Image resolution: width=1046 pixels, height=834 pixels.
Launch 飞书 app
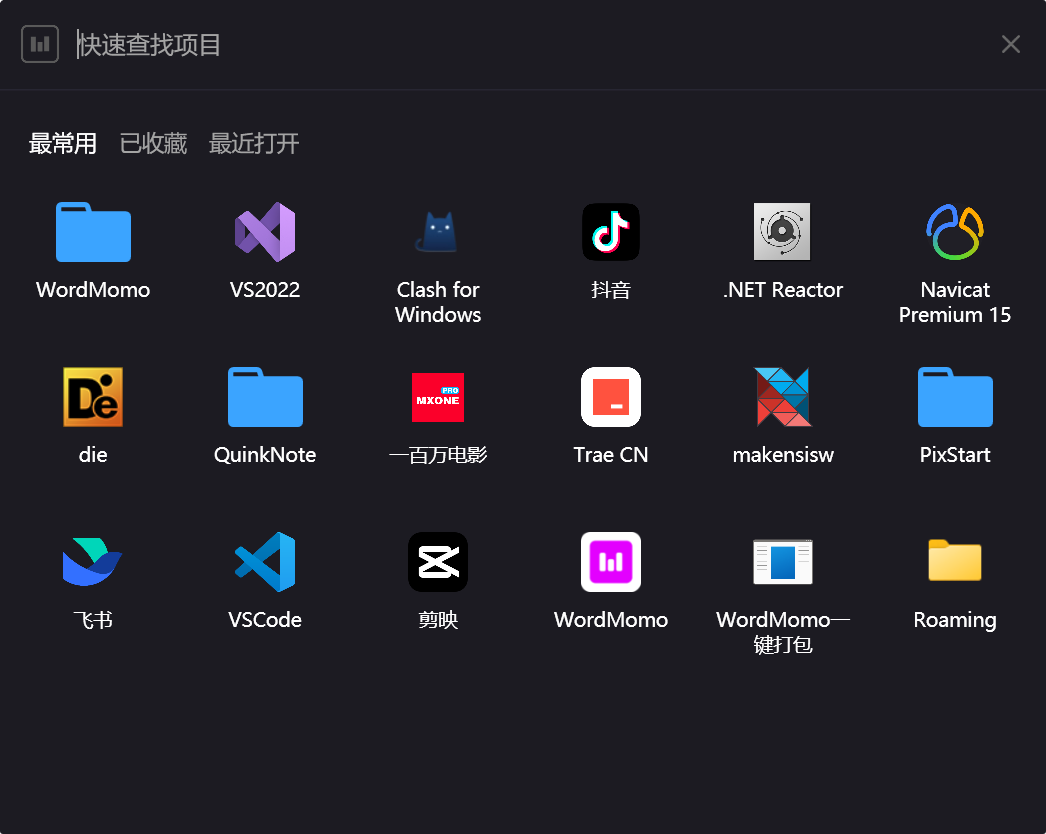pyautogui.click(x=93, y=562)
